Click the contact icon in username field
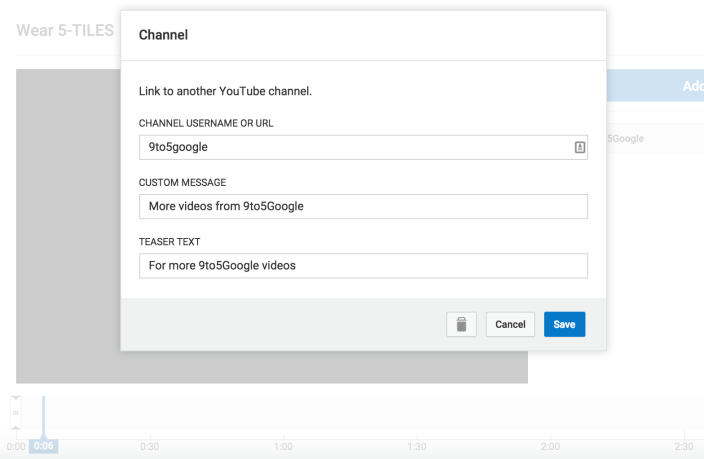 pyautogui.click(x=579, y=147)
